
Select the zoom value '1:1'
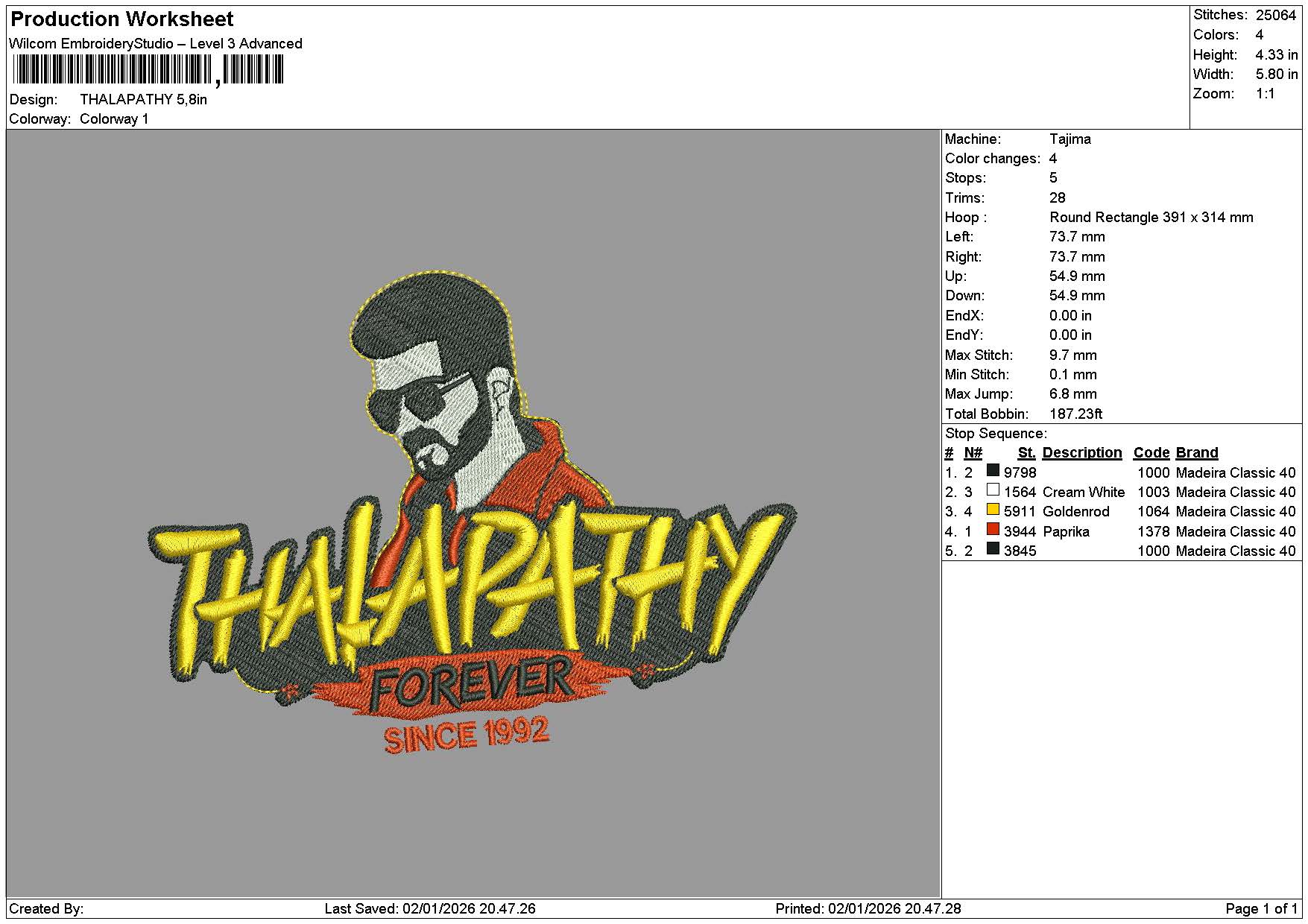pos(1266,94)
